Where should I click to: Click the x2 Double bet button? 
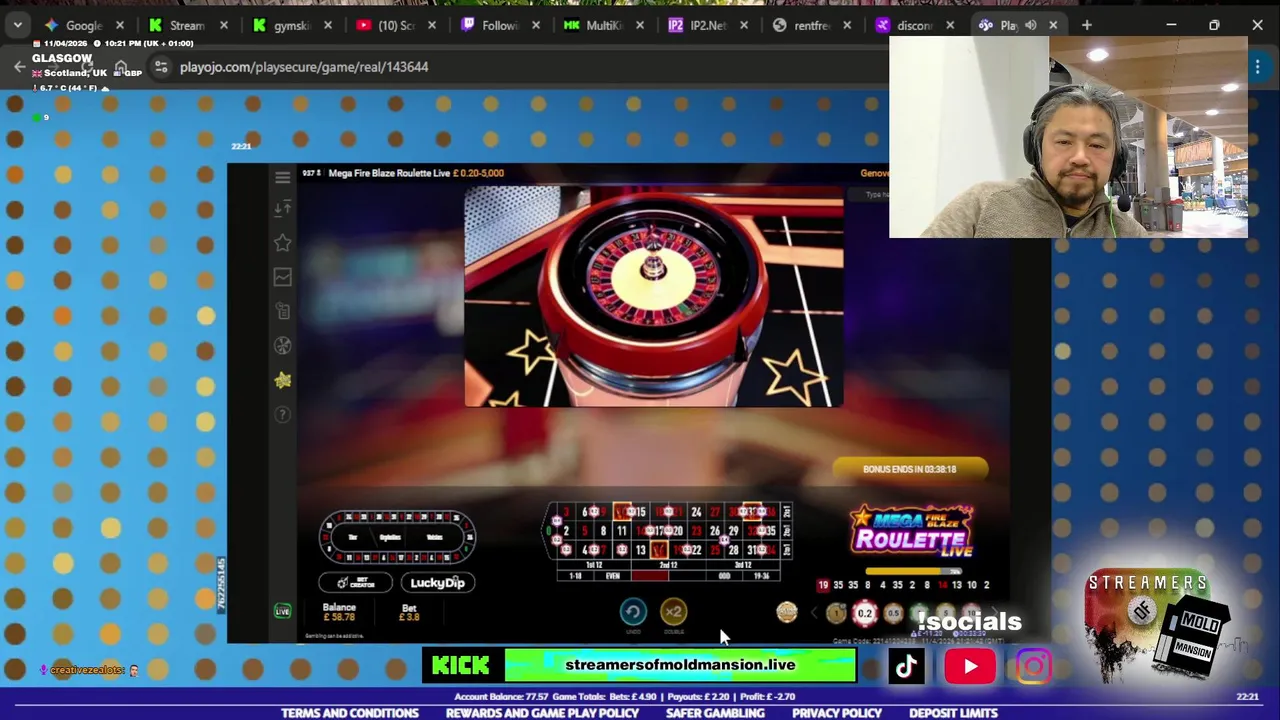673,612
